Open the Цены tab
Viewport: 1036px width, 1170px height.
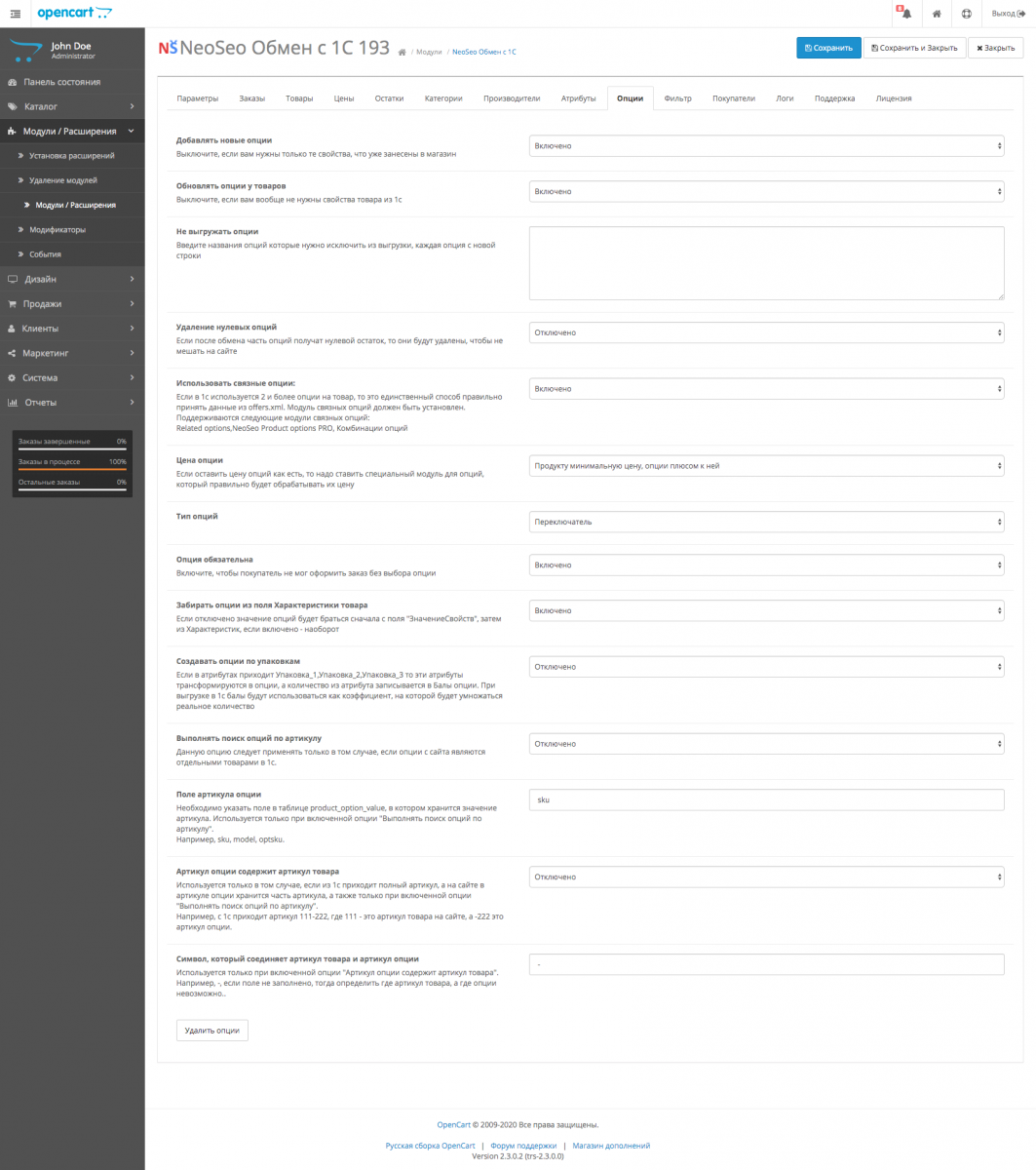coord(344,98)
